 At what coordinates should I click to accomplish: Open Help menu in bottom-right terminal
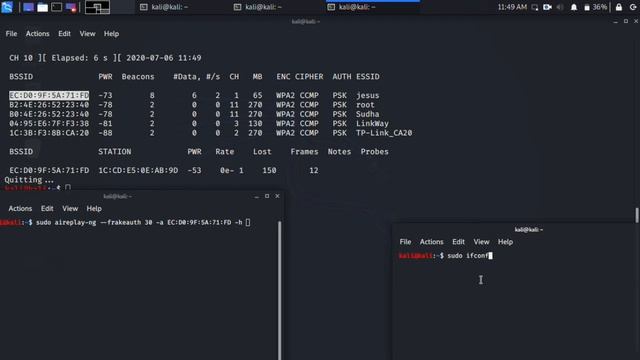pos(505,242)
